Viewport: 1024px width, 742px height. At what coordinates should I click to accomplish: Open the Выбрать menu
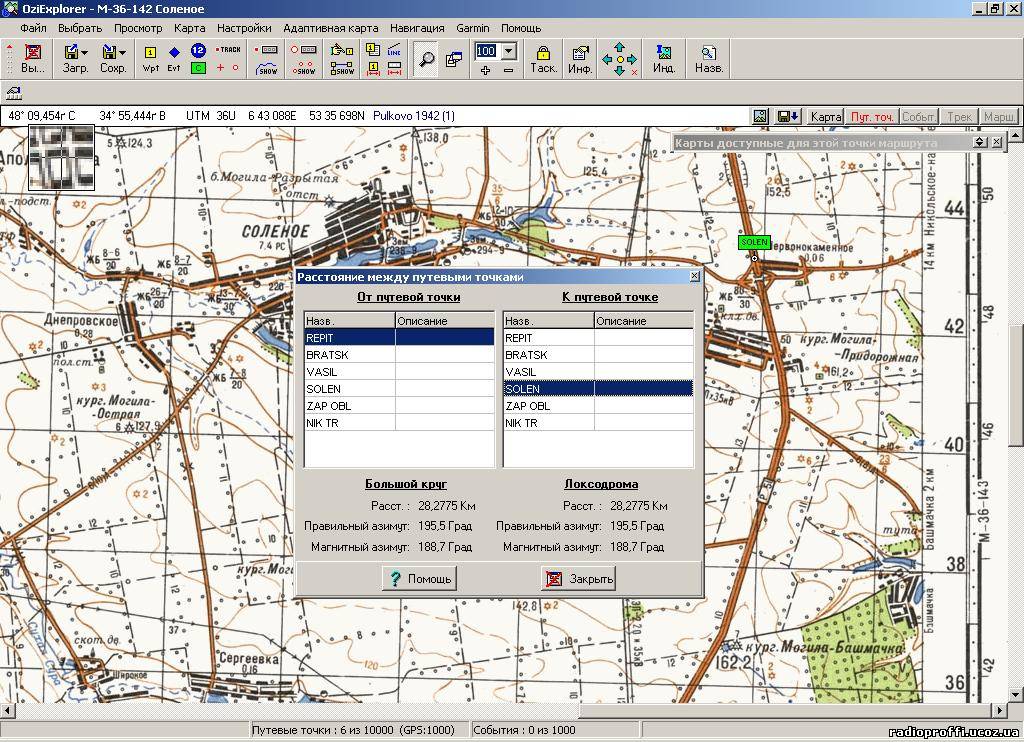point(80,28)
